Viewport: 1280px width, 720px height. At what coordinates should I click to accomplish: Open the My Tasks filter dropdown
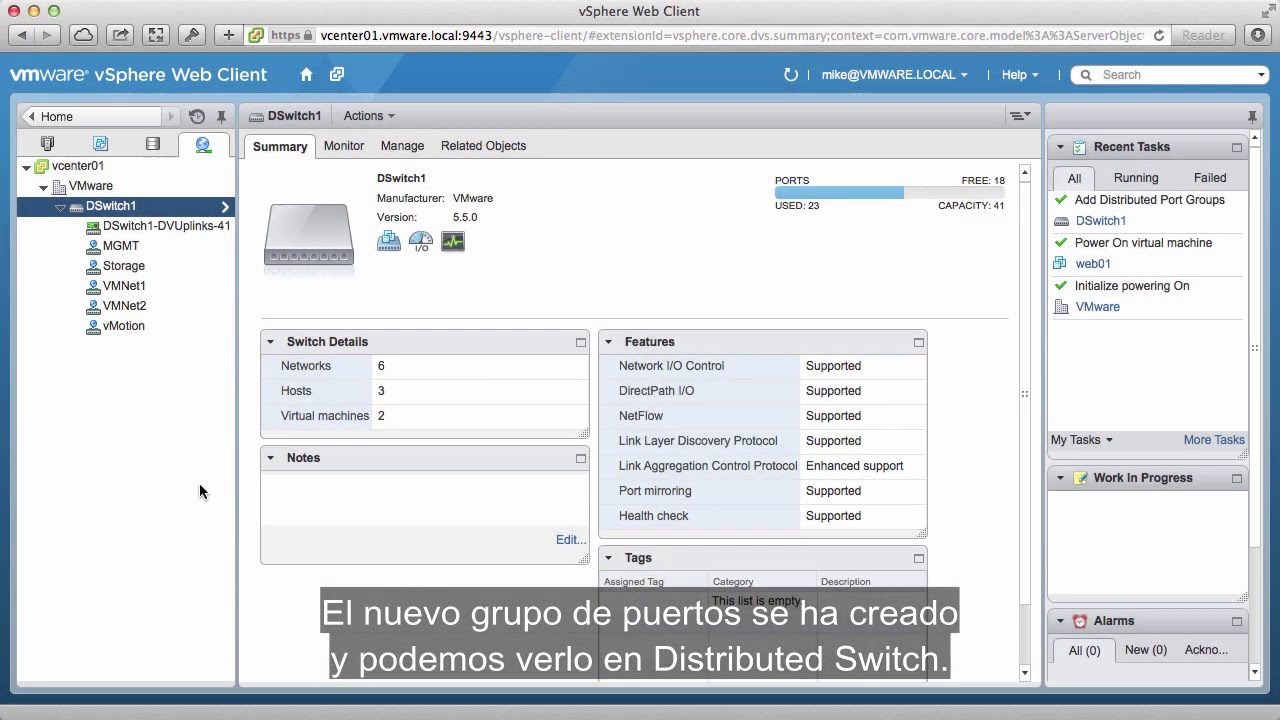click(x=1081, y=440)
